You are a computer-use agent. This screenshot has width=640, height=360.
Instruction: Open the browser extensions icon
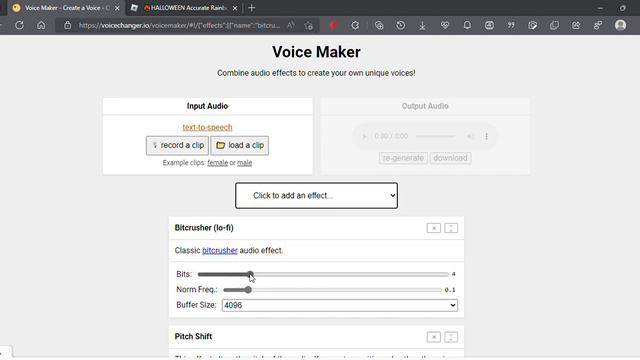click(355, 25)
